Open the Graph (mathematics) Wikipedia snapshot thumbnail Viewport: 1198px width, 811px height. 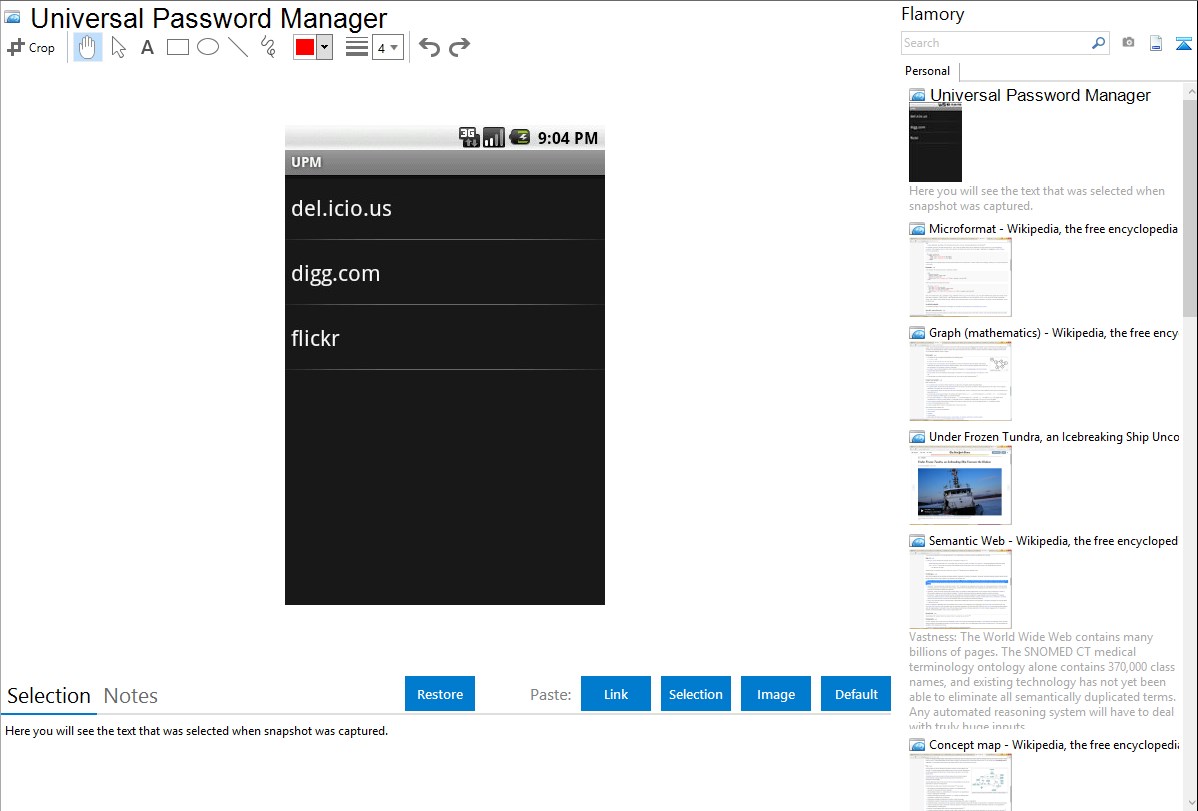point(960,381)
